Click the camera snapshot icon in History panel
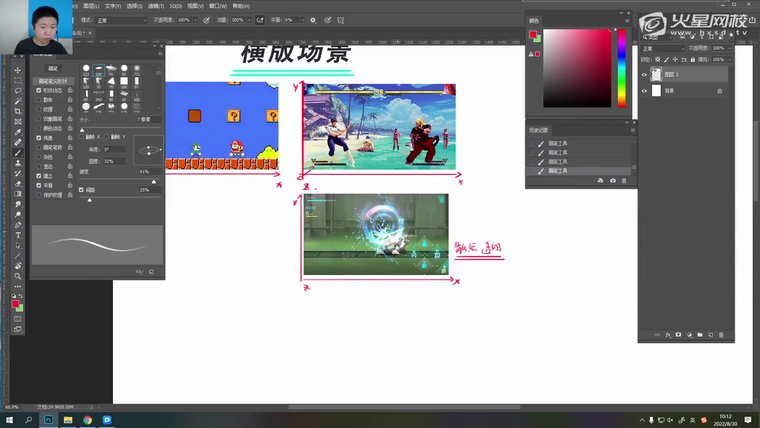 pos(613,180)
